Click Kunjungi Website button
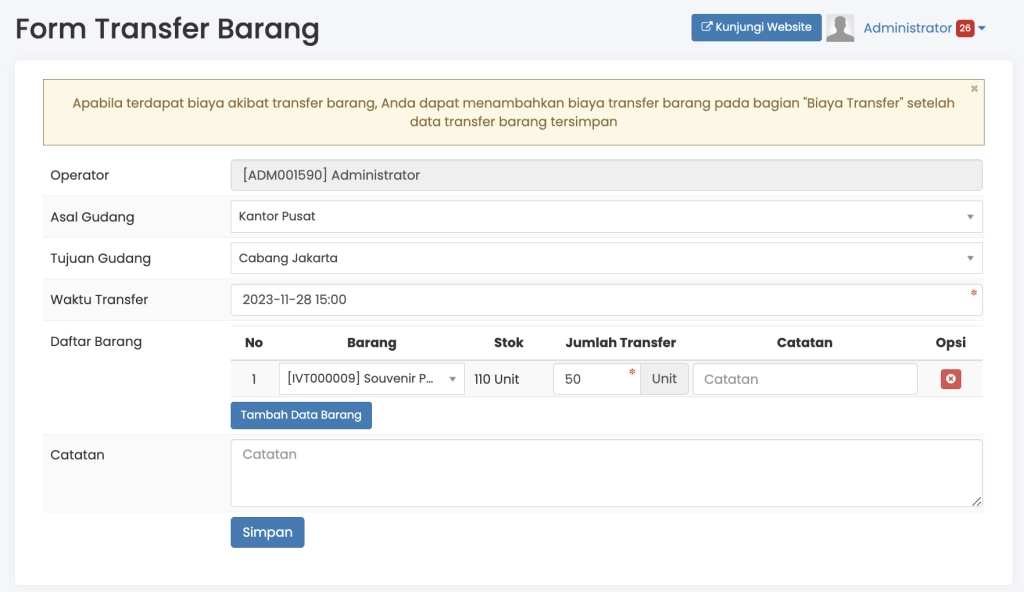This screenshot has height=592, width=1024. (756, 28)
